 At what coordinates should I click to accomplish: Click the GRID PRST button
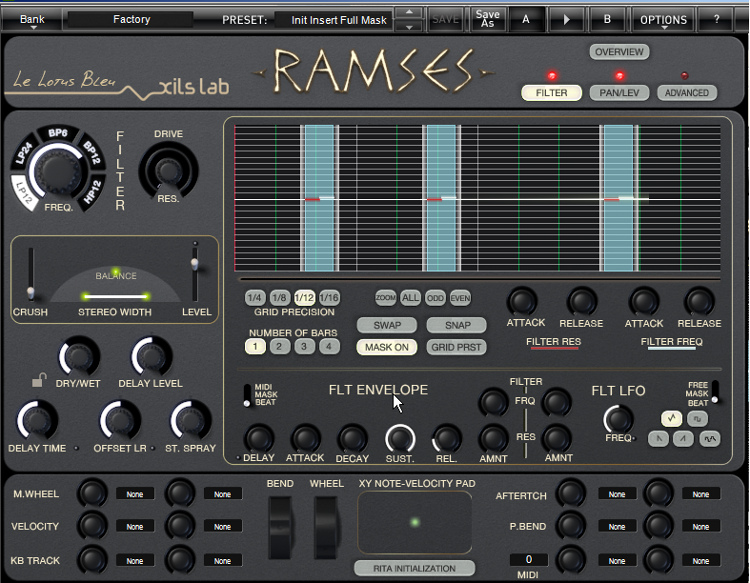click(457, 347)
